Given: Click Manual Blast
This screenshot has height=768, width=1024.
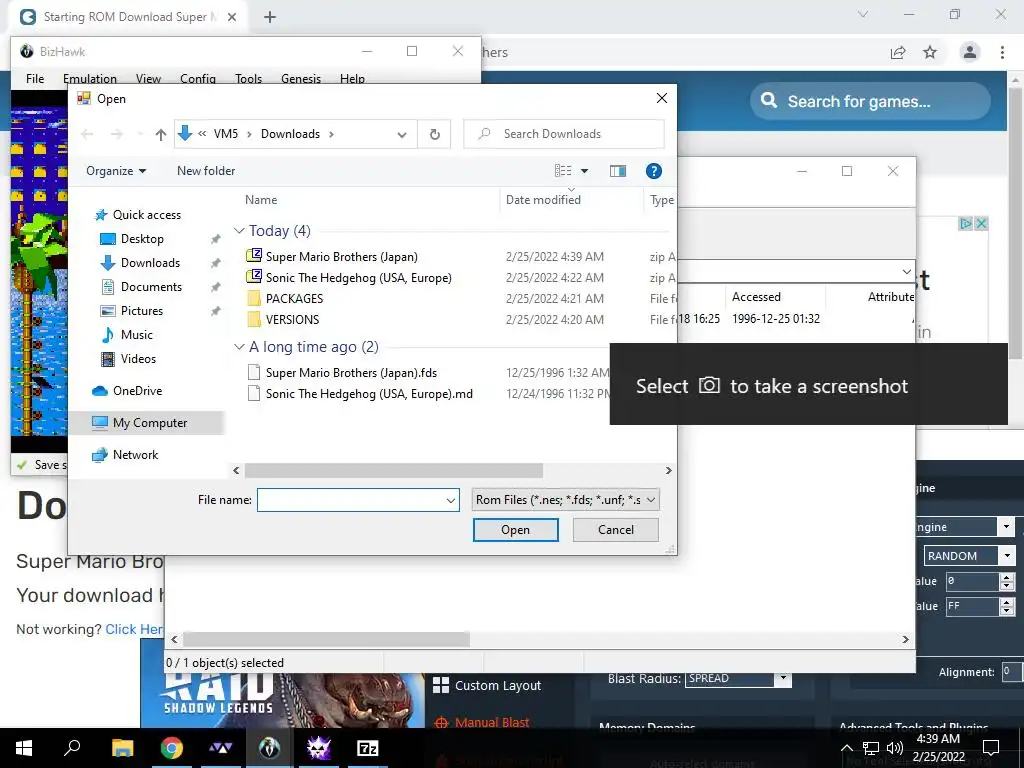Looking at the screenshot, I should (483, 722).
